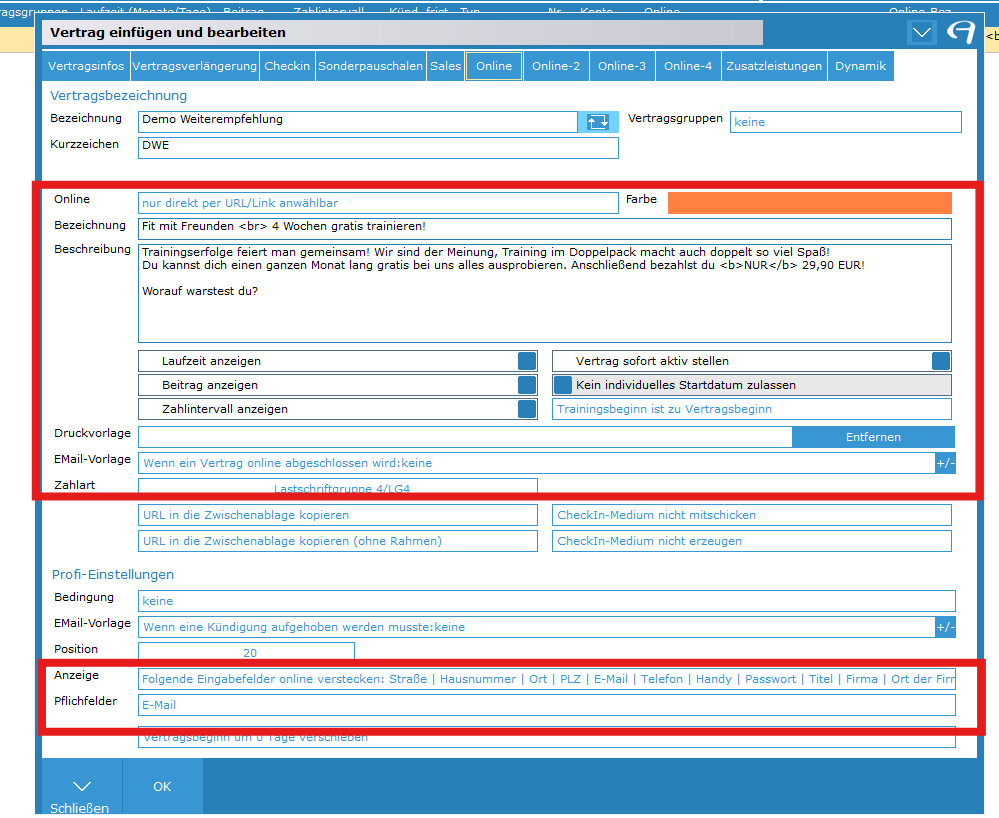
Task: Confirm with the OK button
Action: coord(162,787)
